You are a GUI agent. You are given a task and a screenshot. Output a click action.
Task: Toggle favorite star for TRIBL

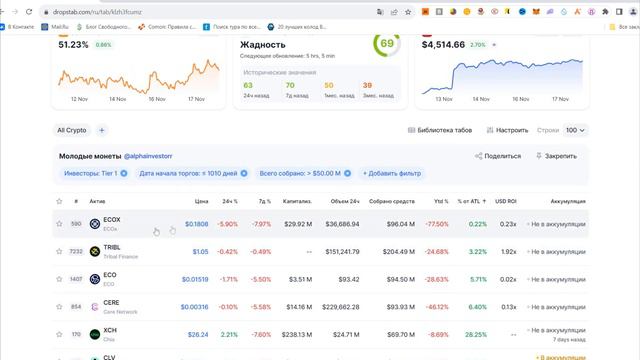click(x=59, y=251)
